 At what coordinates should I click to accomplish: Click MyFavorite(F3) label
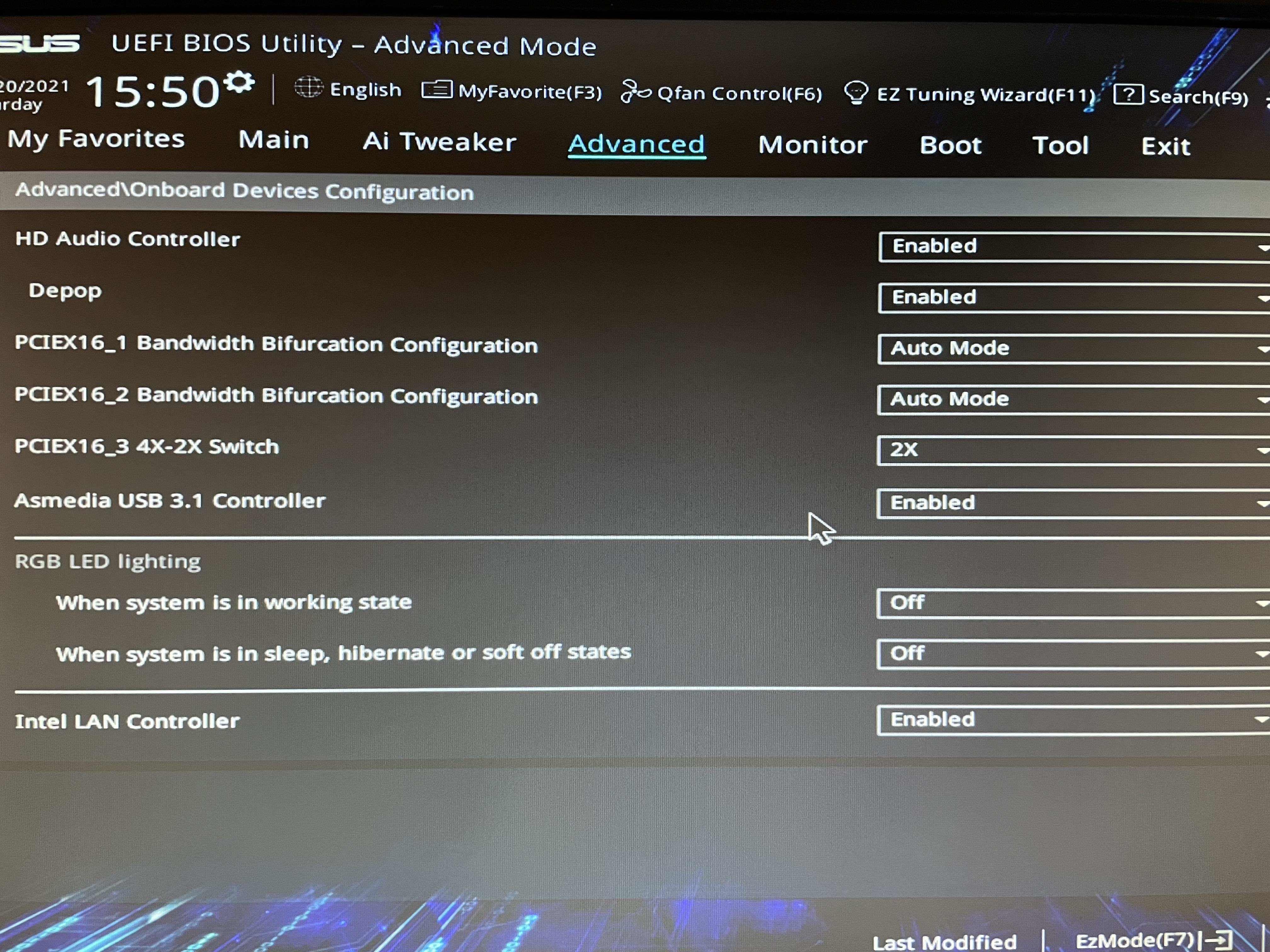click(x=530, y=92)
